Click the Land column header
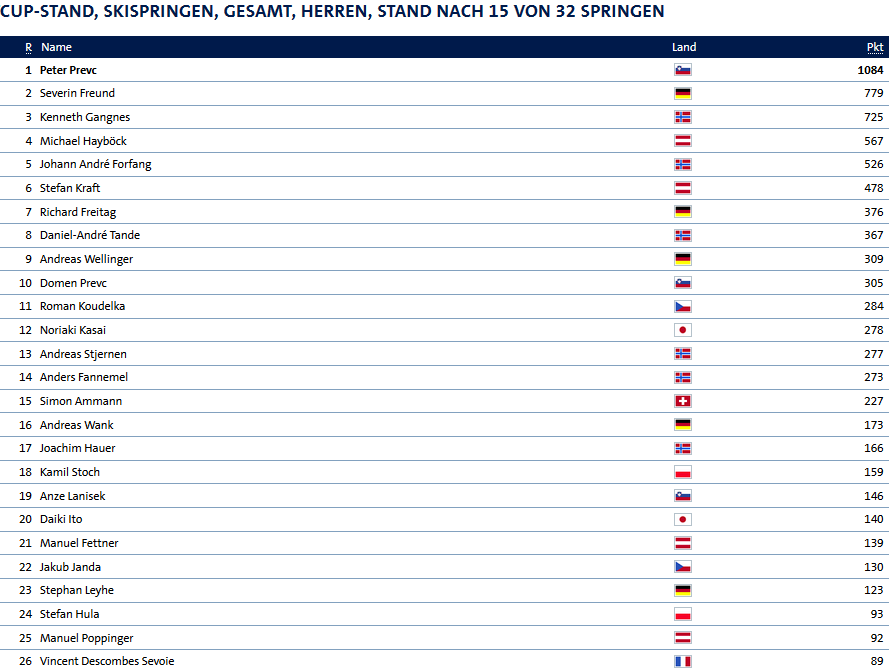Viewport: 890px width, 671px height. (x=684, y=47)
